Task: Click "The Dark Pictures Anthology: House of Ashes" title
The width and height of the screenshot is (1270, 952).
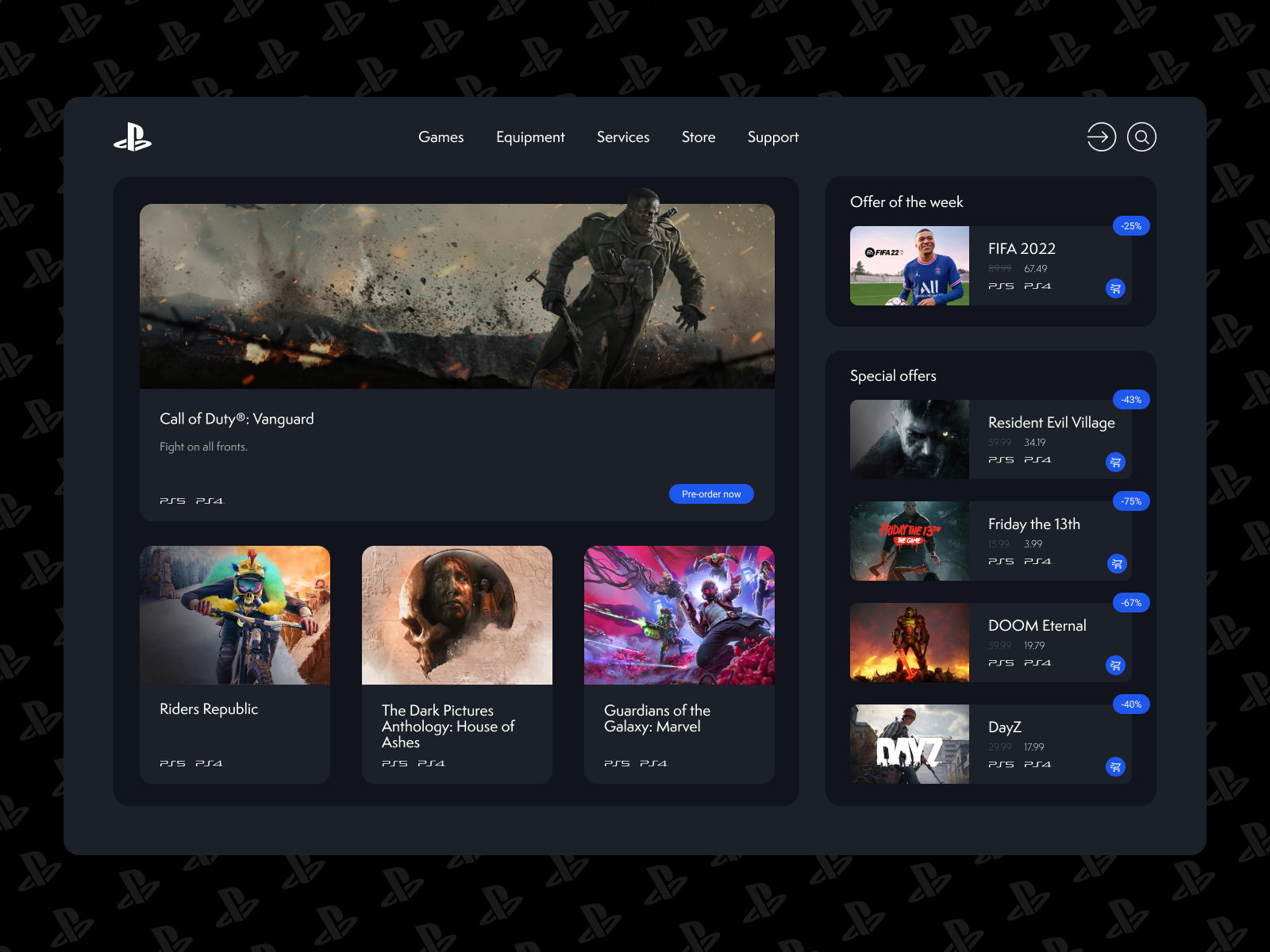Action: 448,727
